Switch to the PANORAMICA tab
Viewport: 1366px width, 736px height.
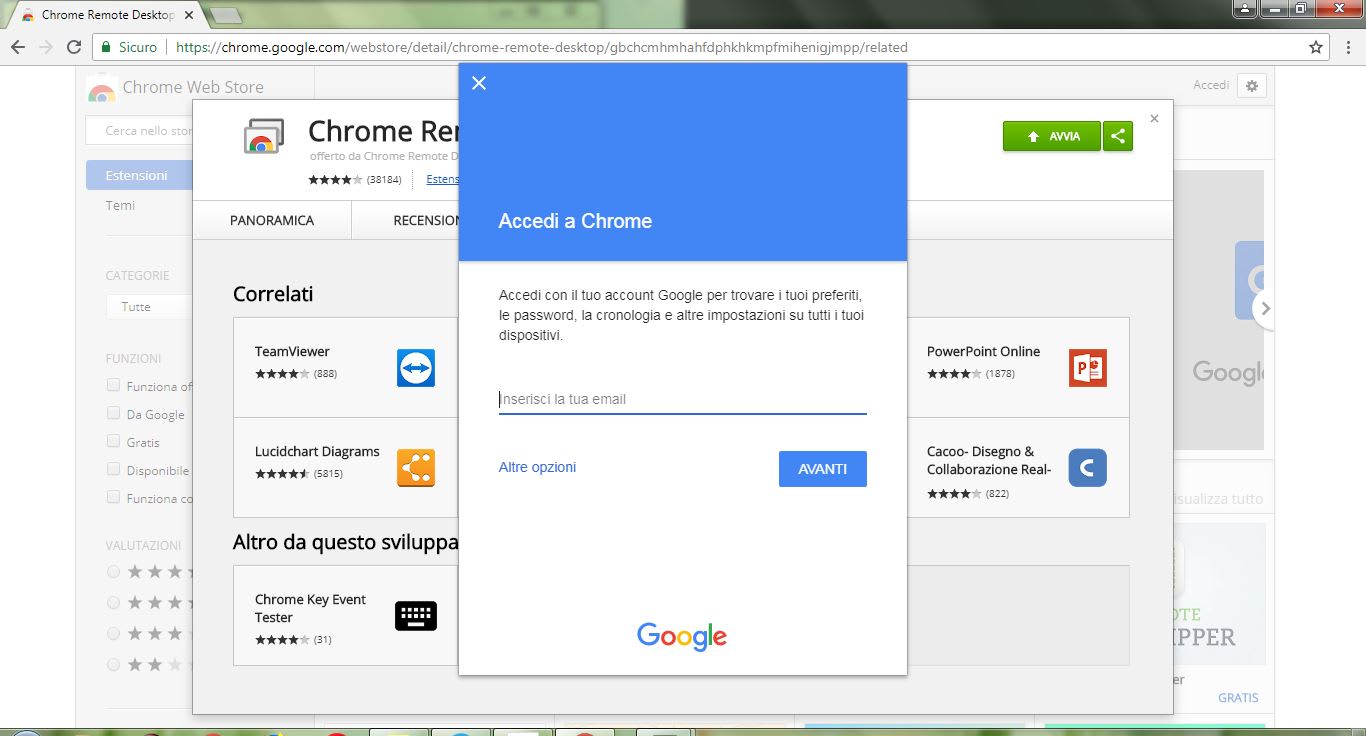coord(272,220)
